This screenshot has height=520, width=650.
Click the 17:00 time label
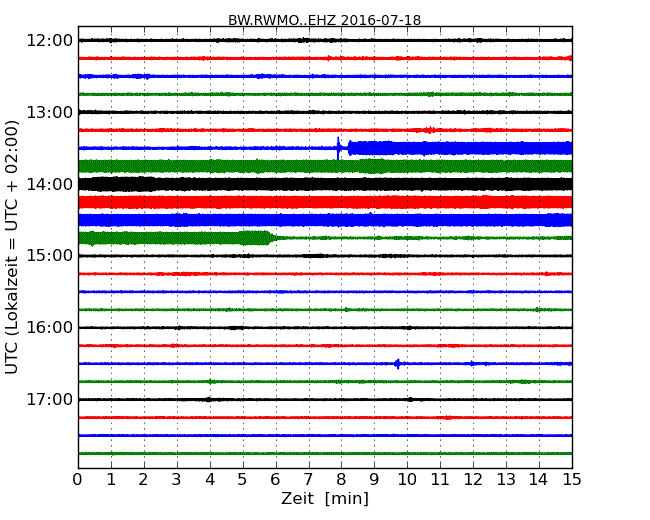click(x=50, y=399)
